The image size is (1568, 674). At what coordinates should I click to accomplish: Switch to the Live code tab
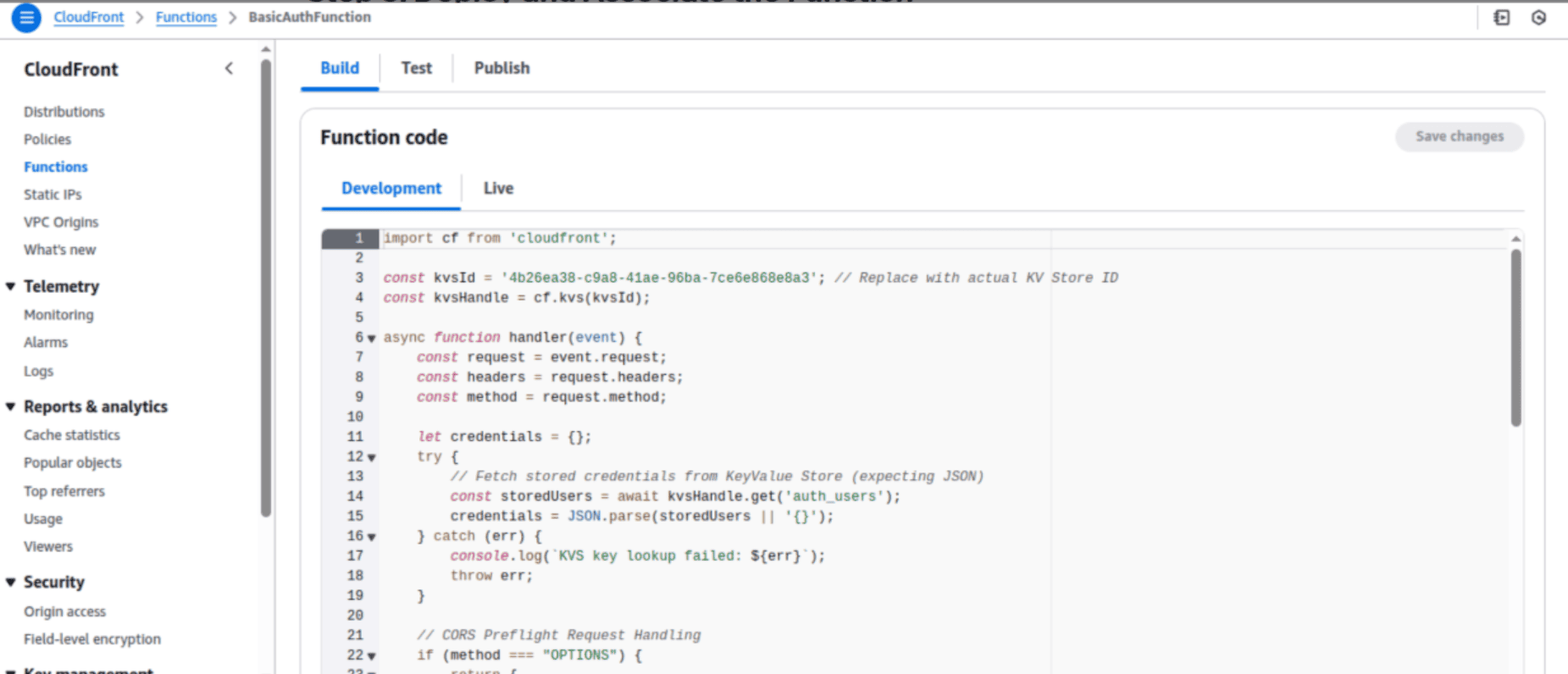(498, 188)
